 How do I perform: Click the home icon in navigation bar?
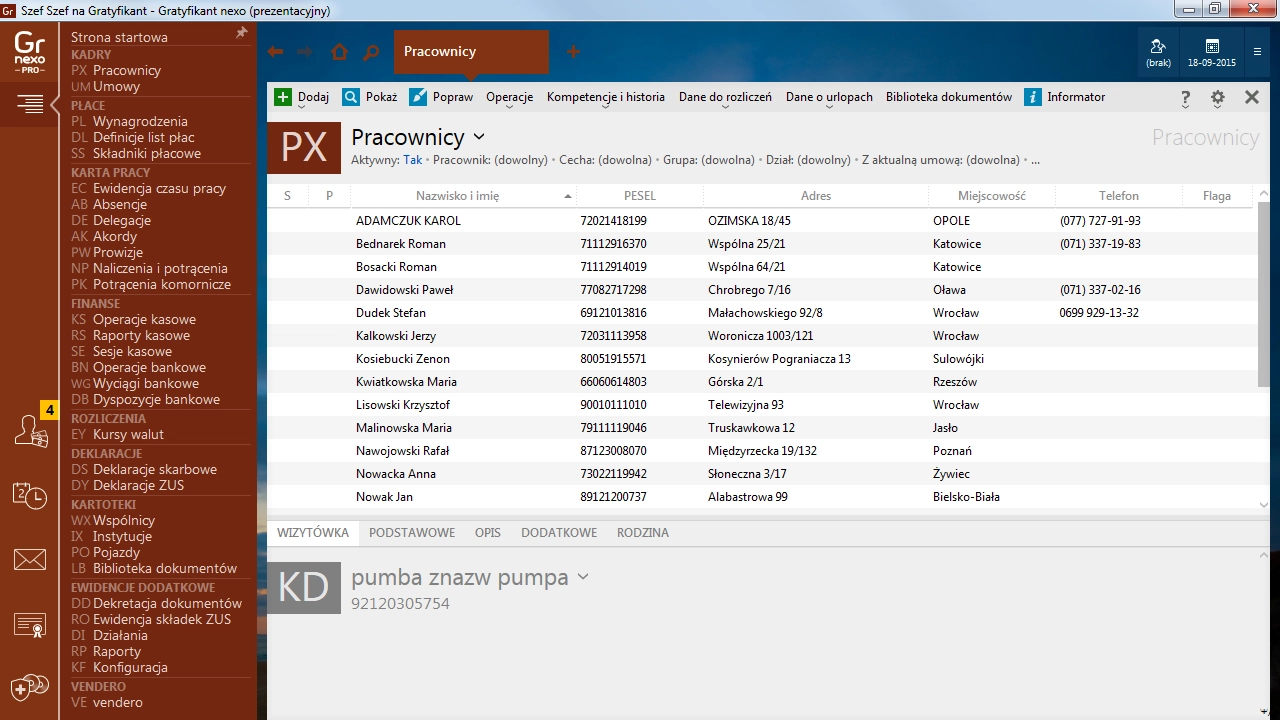pos(339,52)
